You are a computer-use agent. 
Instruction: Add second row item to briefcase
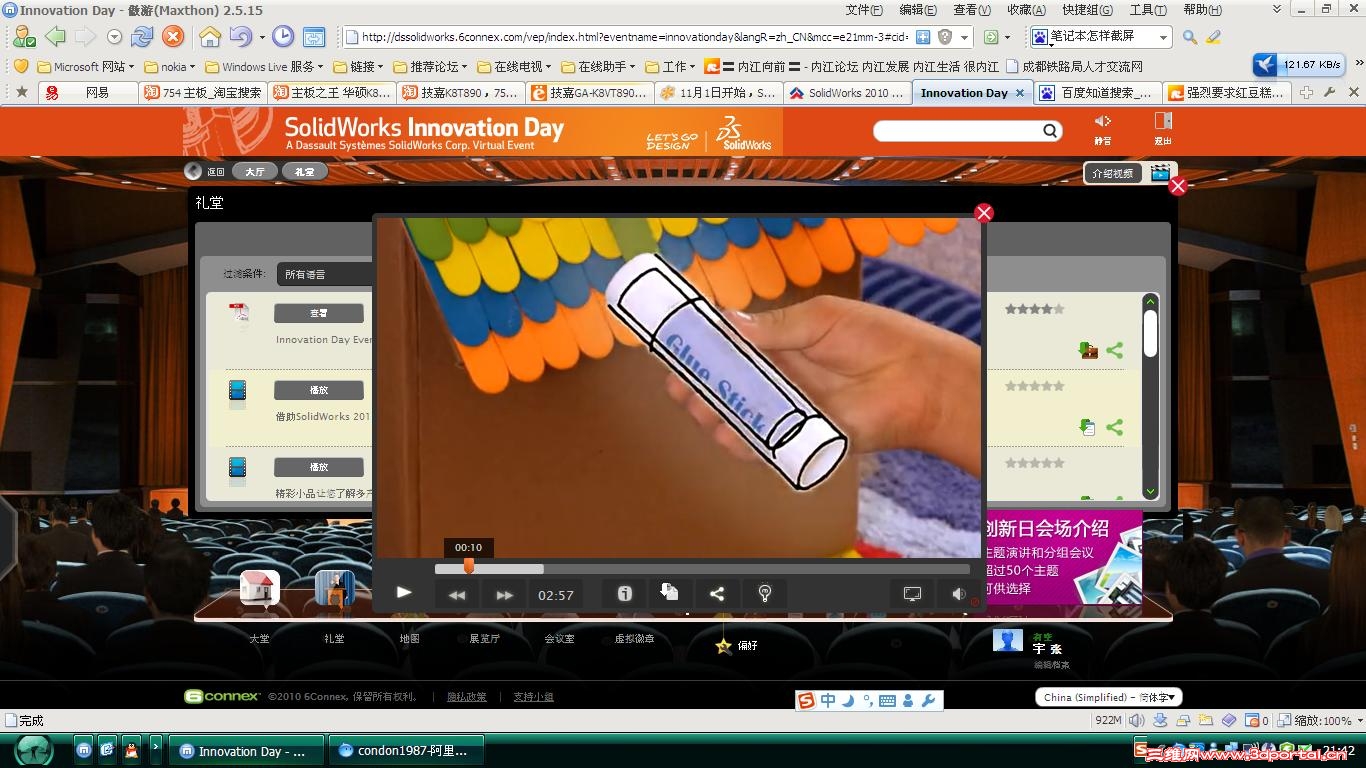(1088, 427)
